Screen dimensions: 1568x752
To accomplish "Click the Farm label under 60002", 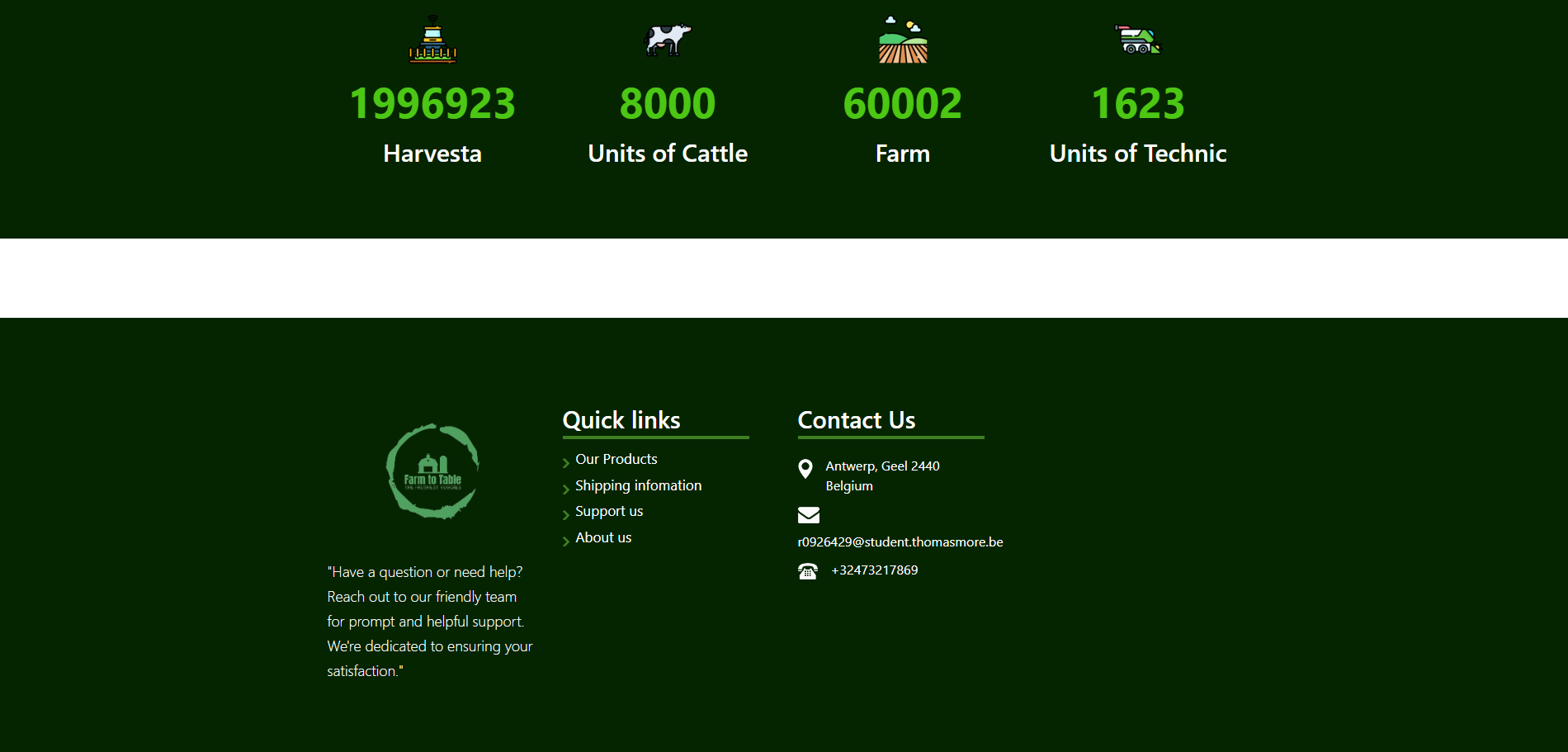I will pos(903,154).
